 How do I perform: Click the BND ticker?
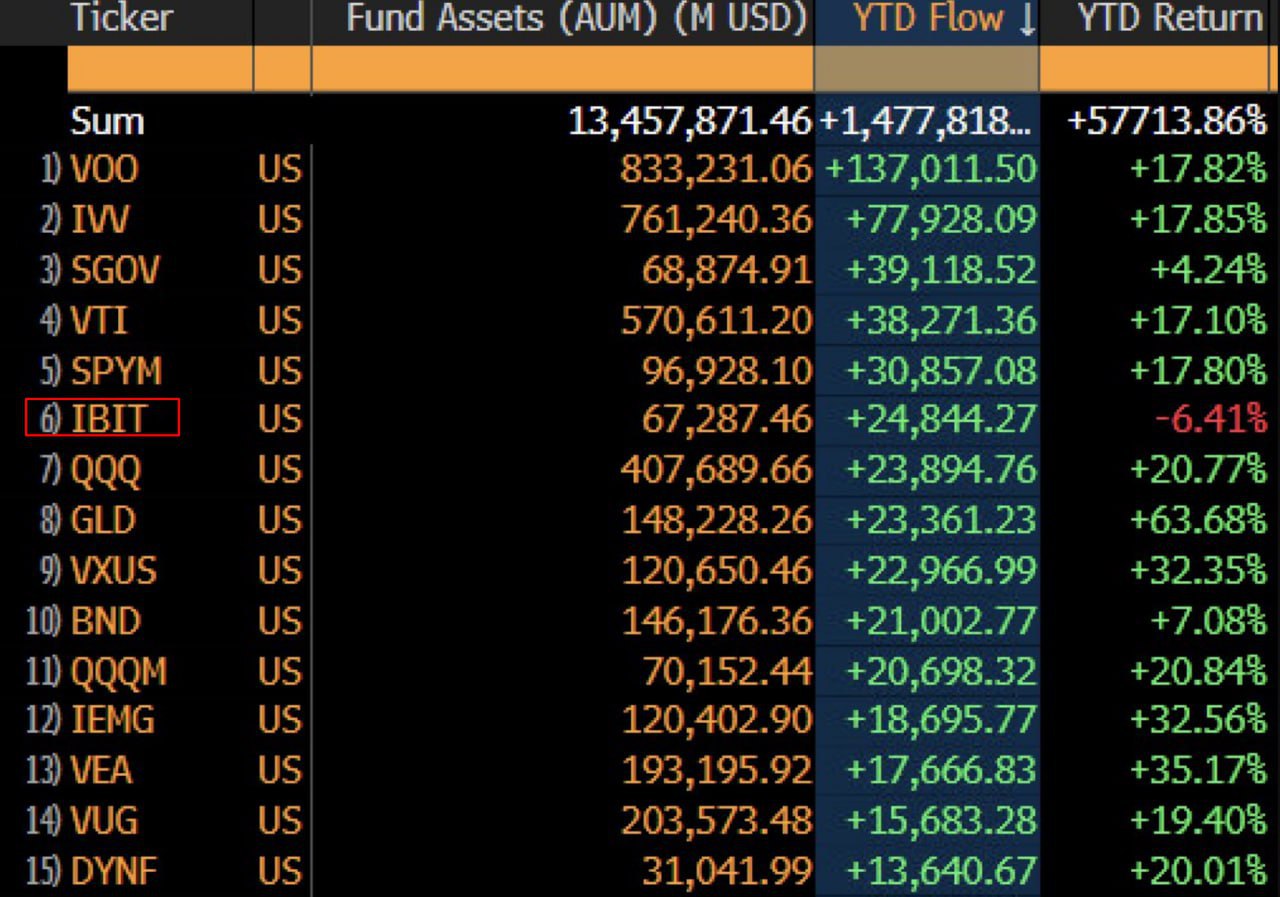point(105,621)
